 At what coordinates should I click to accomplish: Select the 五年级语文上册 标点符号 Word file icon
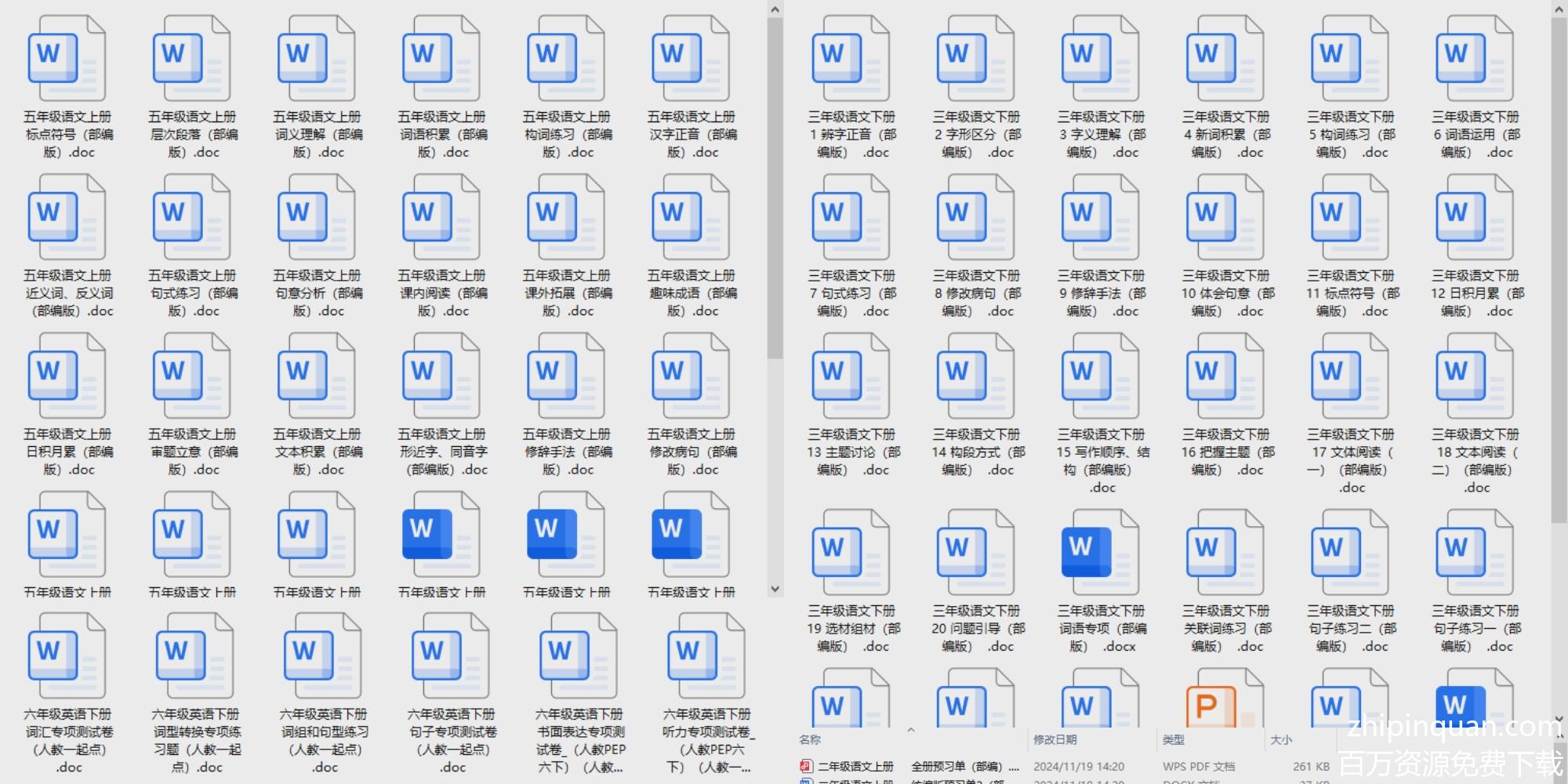[67, 59]
